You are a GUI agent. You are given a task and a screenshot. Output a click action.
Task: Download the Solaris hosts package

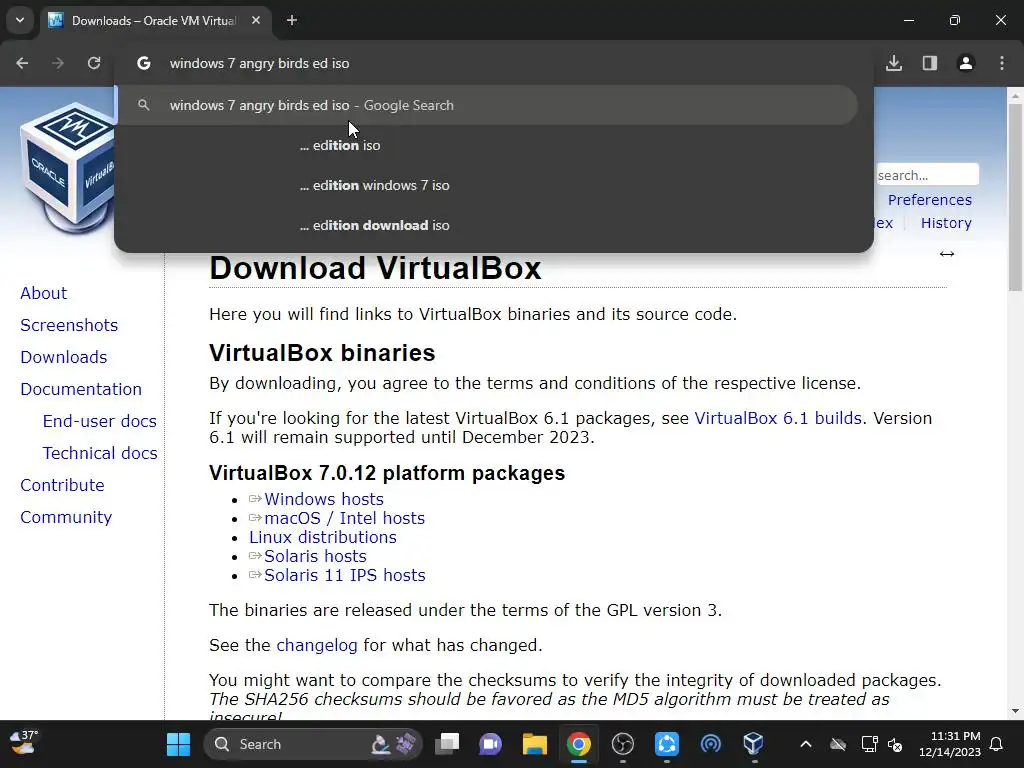(x=315, y=556)
